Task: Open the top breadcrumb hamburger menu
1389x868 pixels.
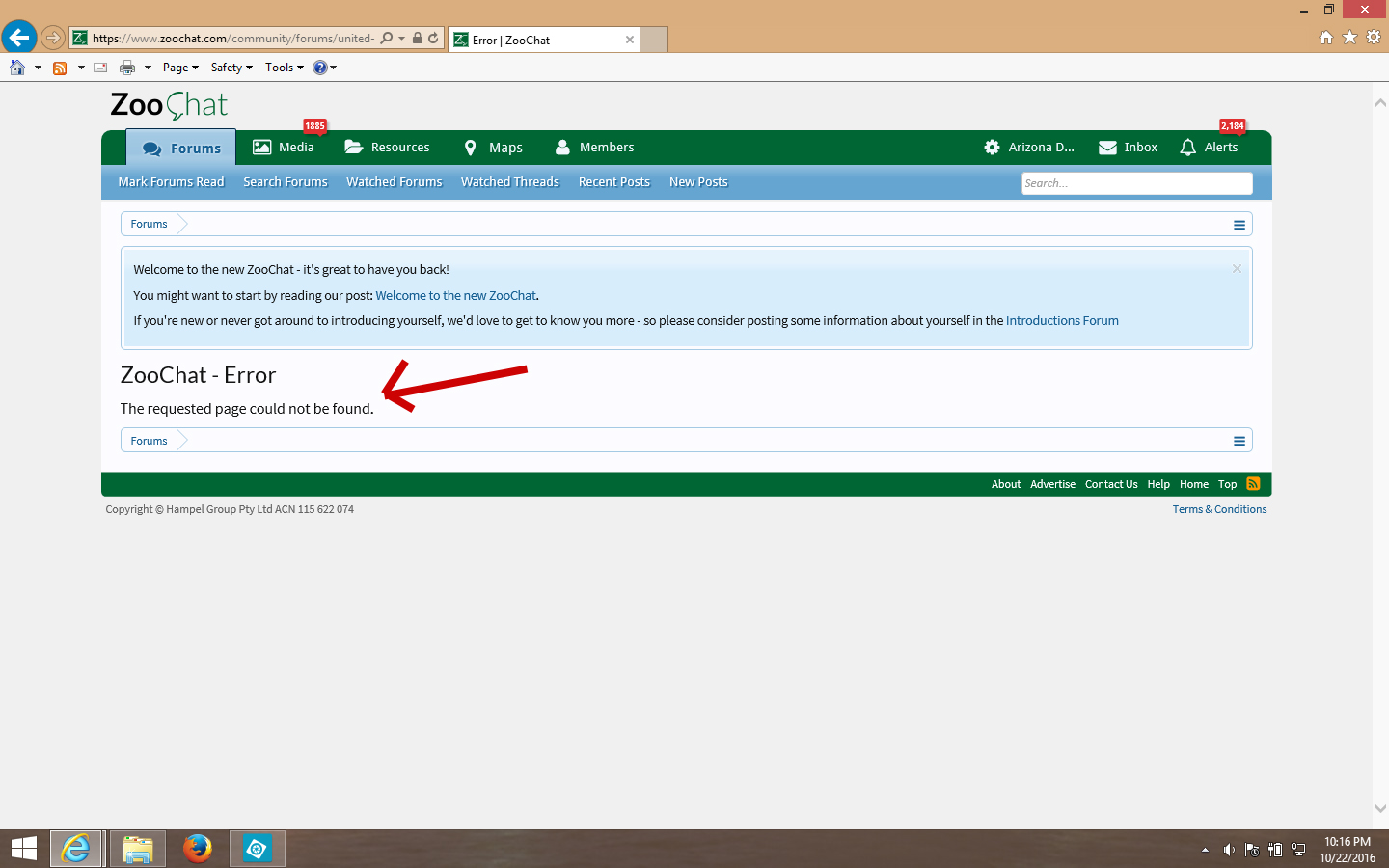Action: click(x=1239, y=225)
